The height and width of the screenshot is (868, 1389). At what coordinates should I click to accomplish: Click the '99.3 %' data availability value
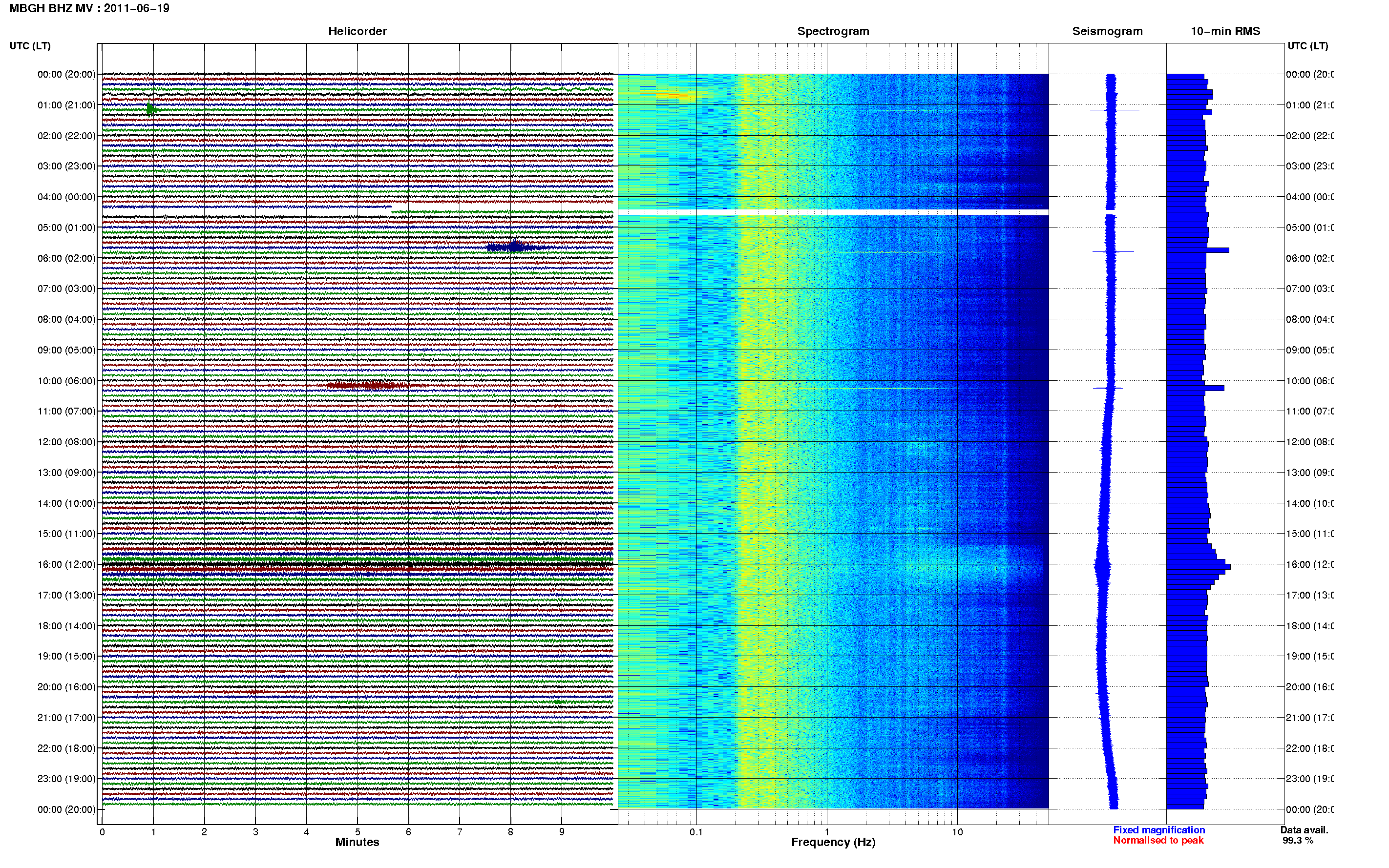pyautogui.click(x=1298, y=841)
